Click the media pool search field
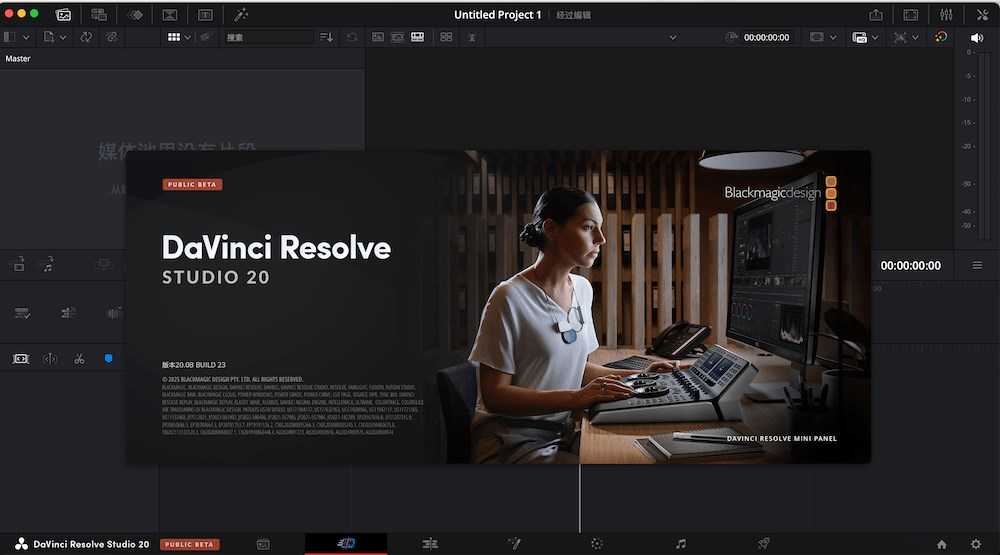 click(268, 37)
